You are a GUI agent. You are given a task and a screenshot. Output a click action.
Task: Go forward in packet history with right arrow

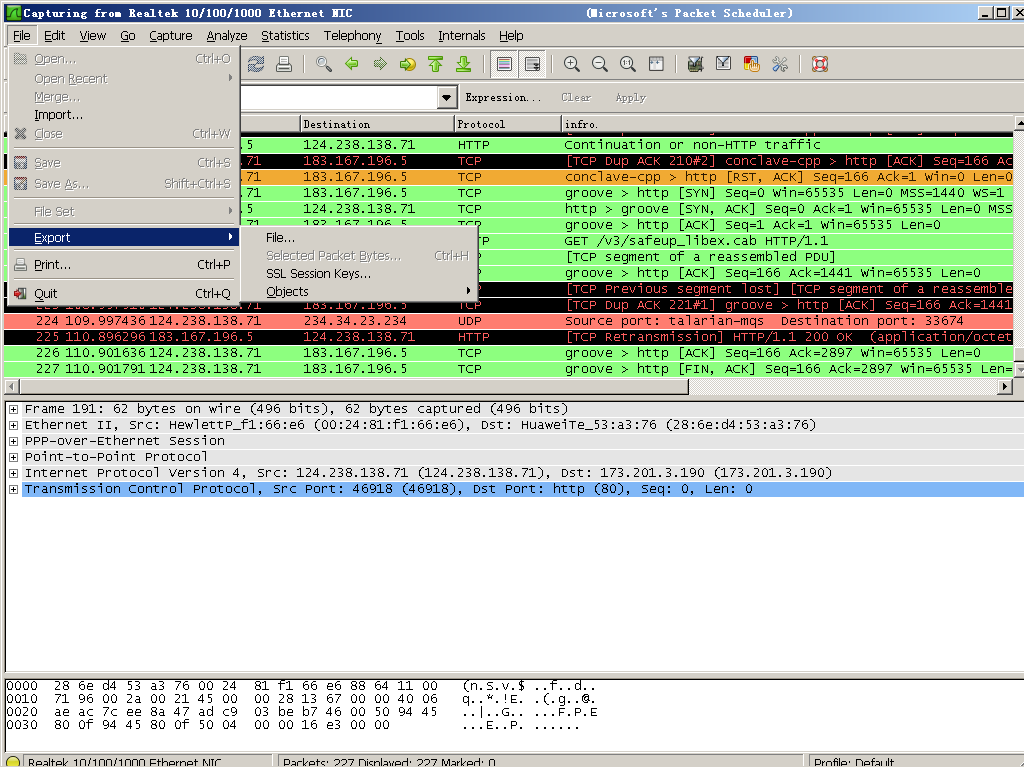coord(380,64)
